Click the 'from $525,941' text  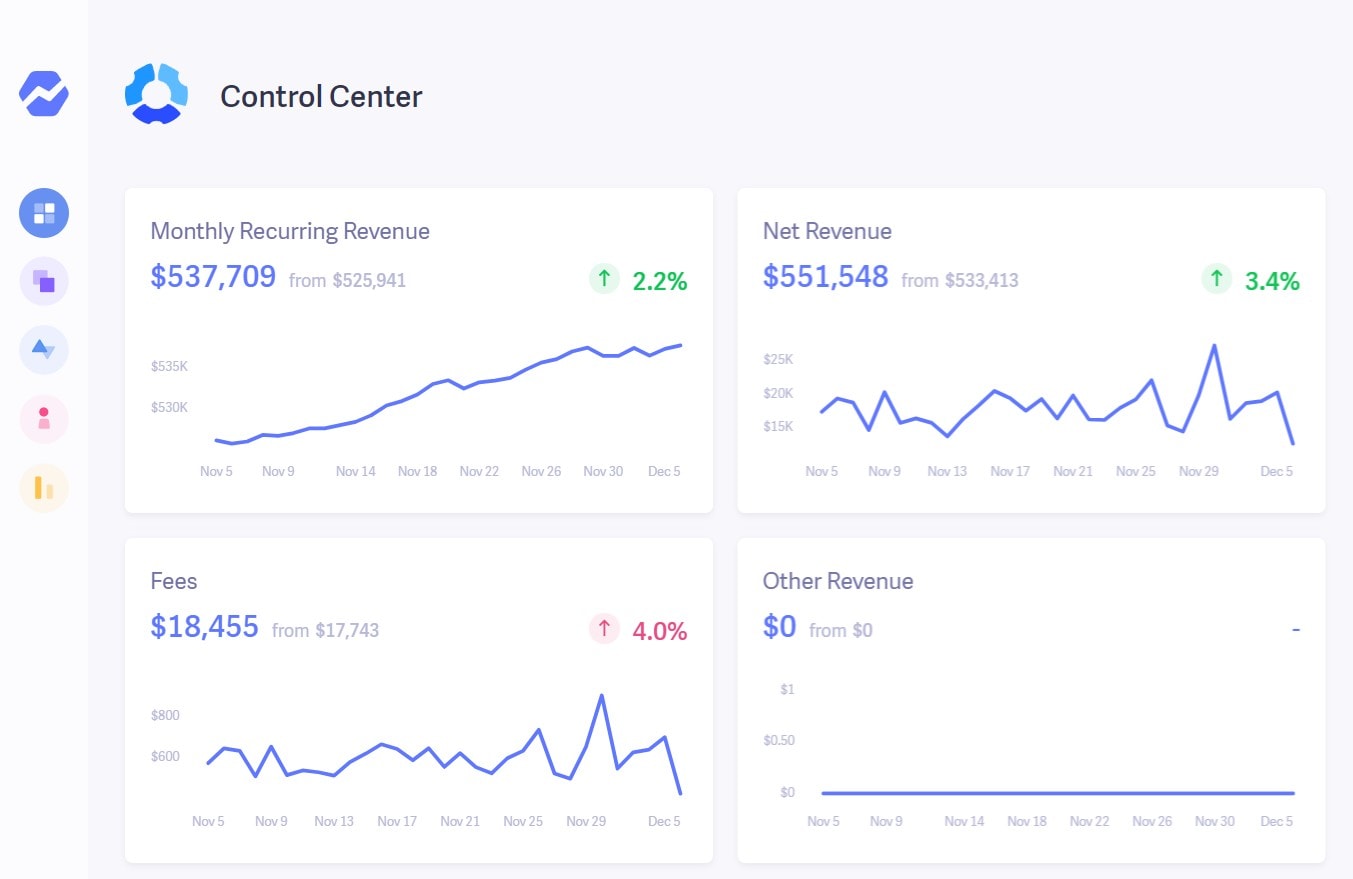click(x=348, y=281)
